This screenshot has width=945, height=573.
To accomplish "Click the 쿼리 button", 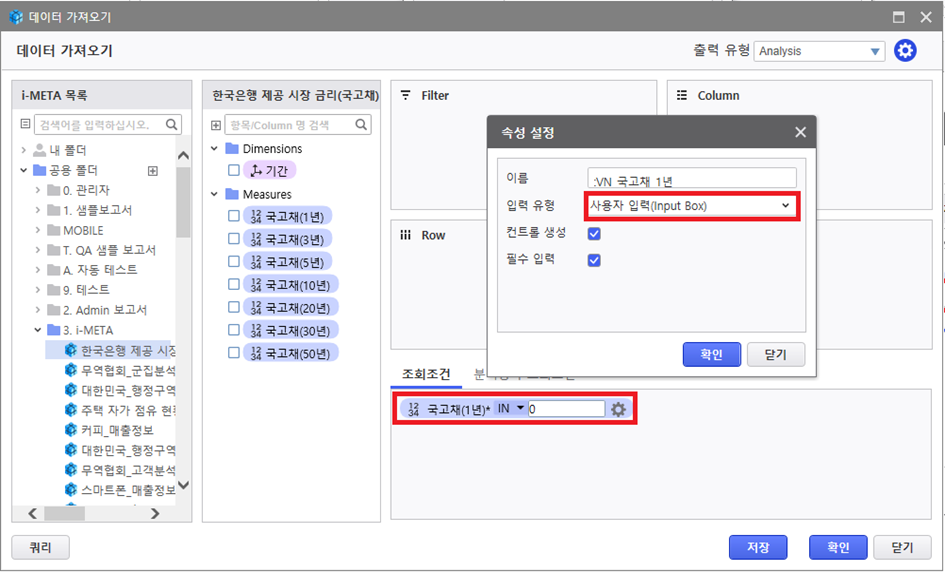I will pos(40,547).
